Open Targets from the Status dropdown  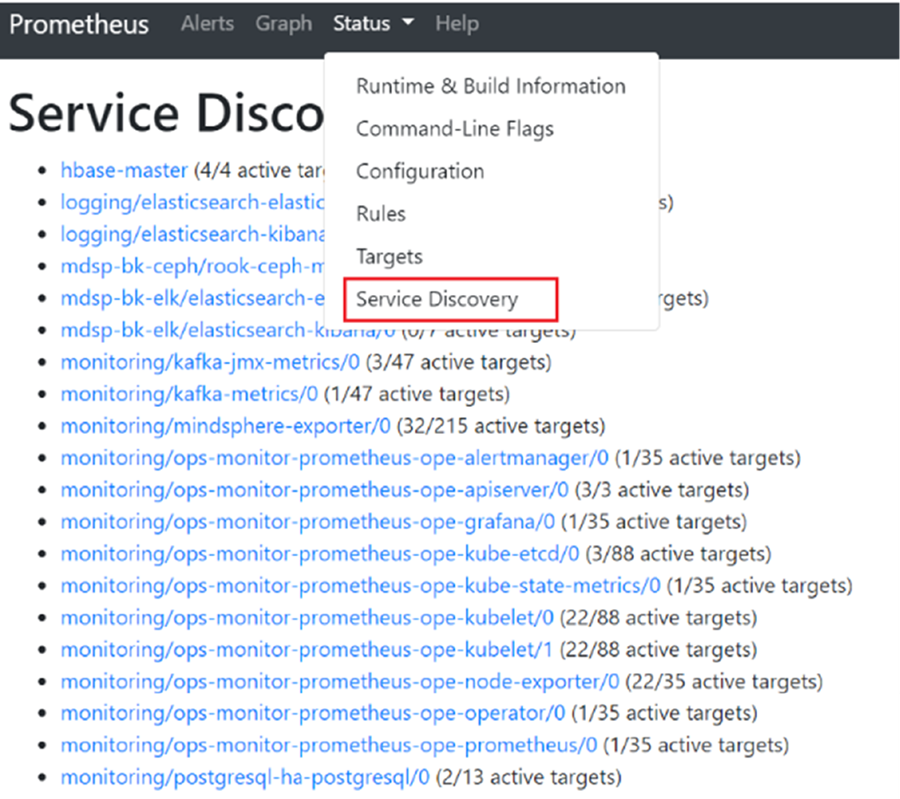click(x=389, y=257)
